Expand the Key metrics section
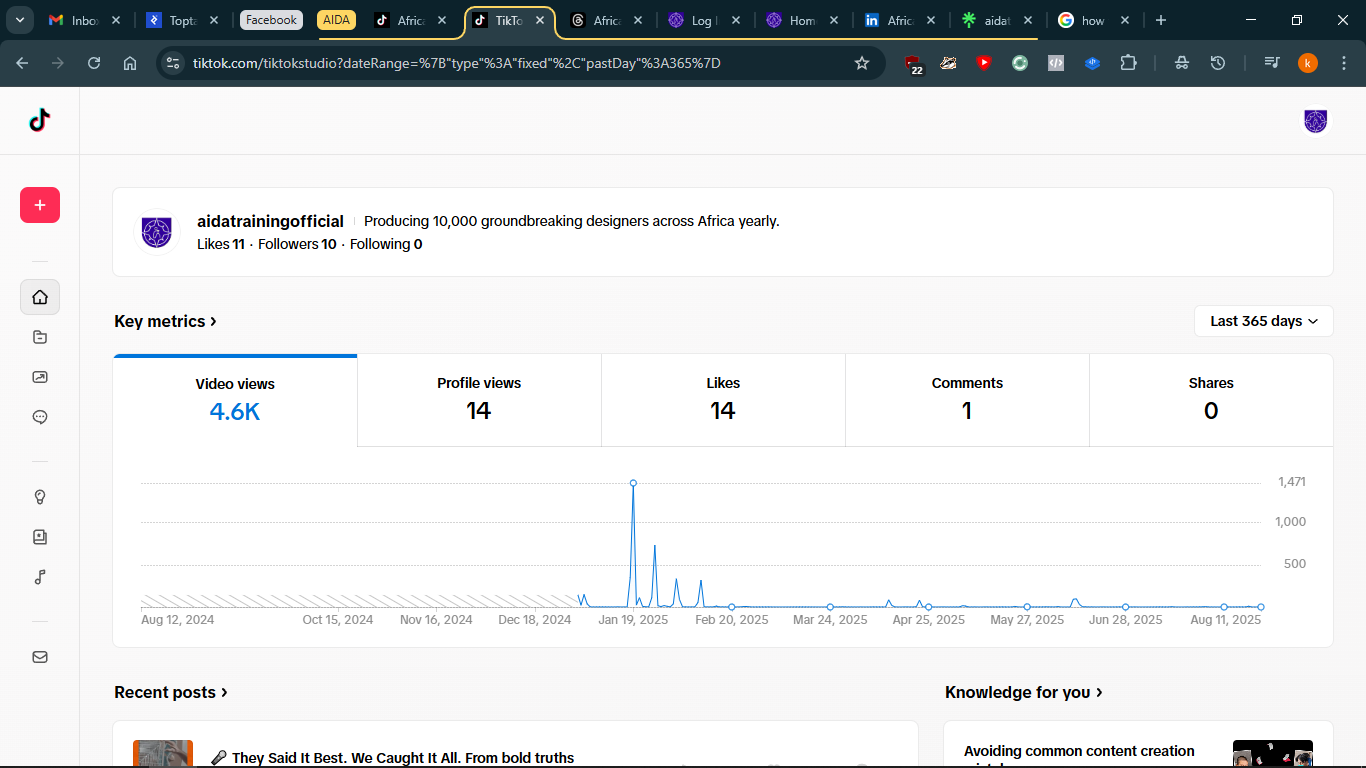This screenshot has height=768, width=1366. [x=165, y=321]
